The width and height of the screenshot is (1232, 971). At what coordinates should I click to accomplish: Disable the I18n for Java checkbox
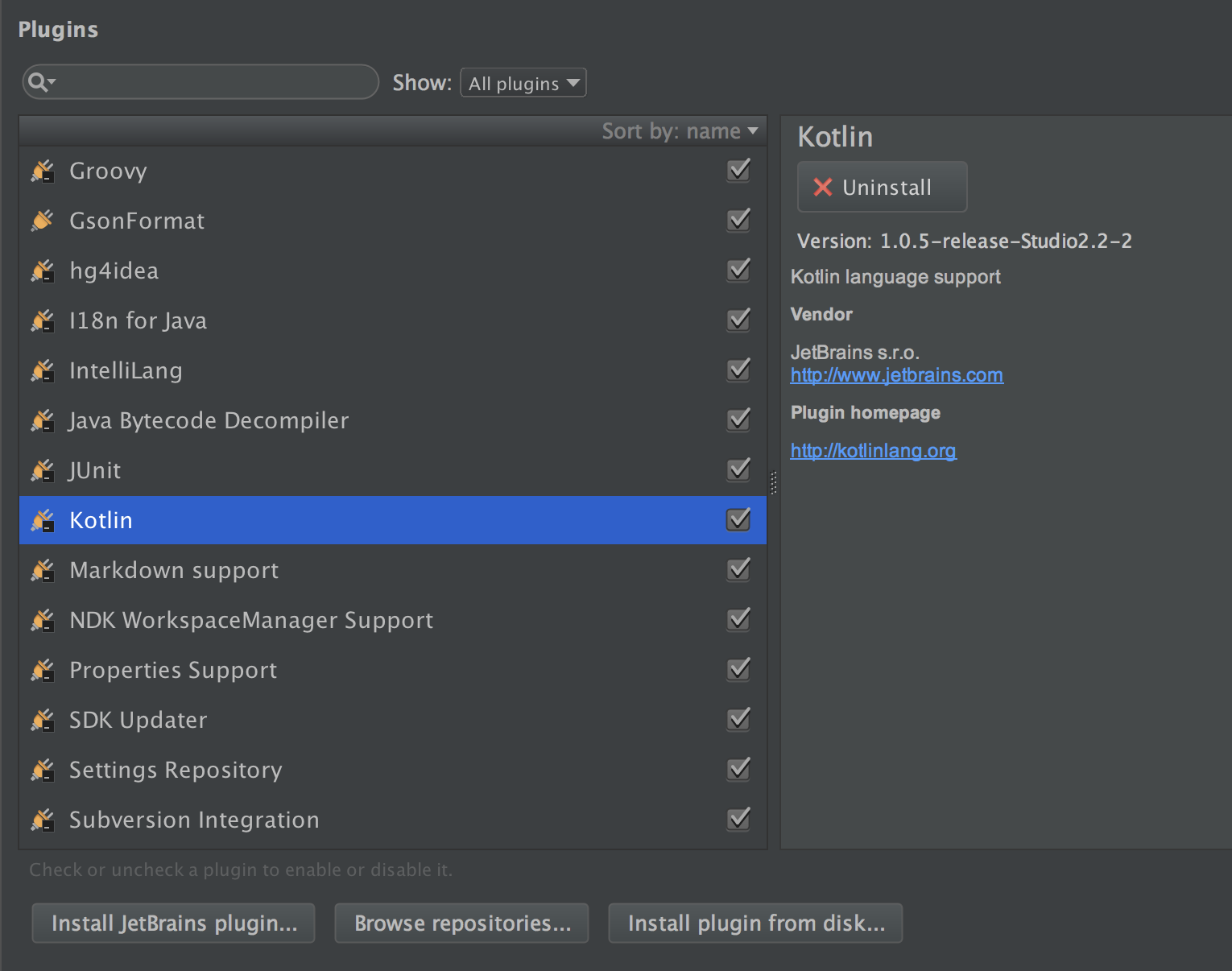[x=738, y=320]
